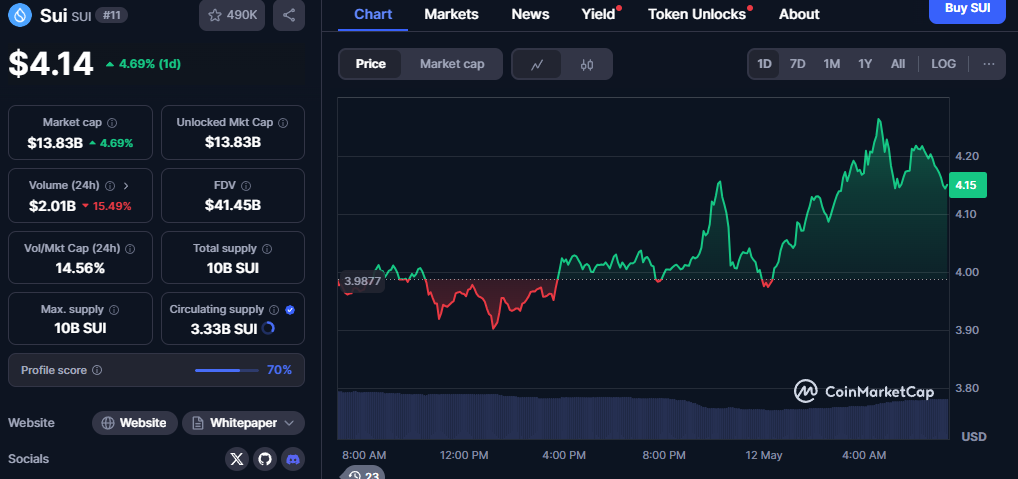The image size is (1018, 479).
Task: Expand Volume (24h) chevron arrow
Action: [x=126, y=186]
